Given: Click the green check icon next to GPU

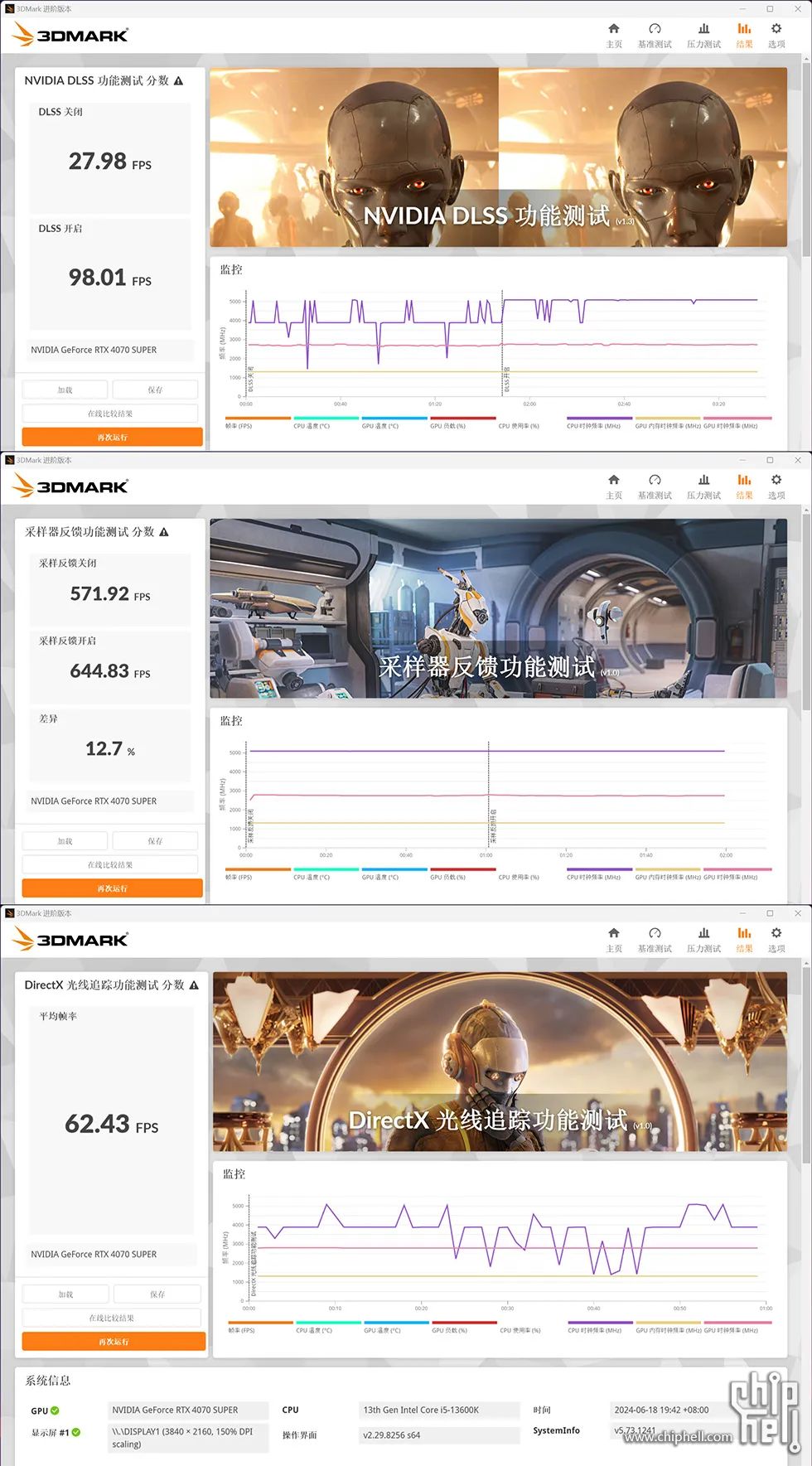Looking at the screenshot, I should [56, 1410].
